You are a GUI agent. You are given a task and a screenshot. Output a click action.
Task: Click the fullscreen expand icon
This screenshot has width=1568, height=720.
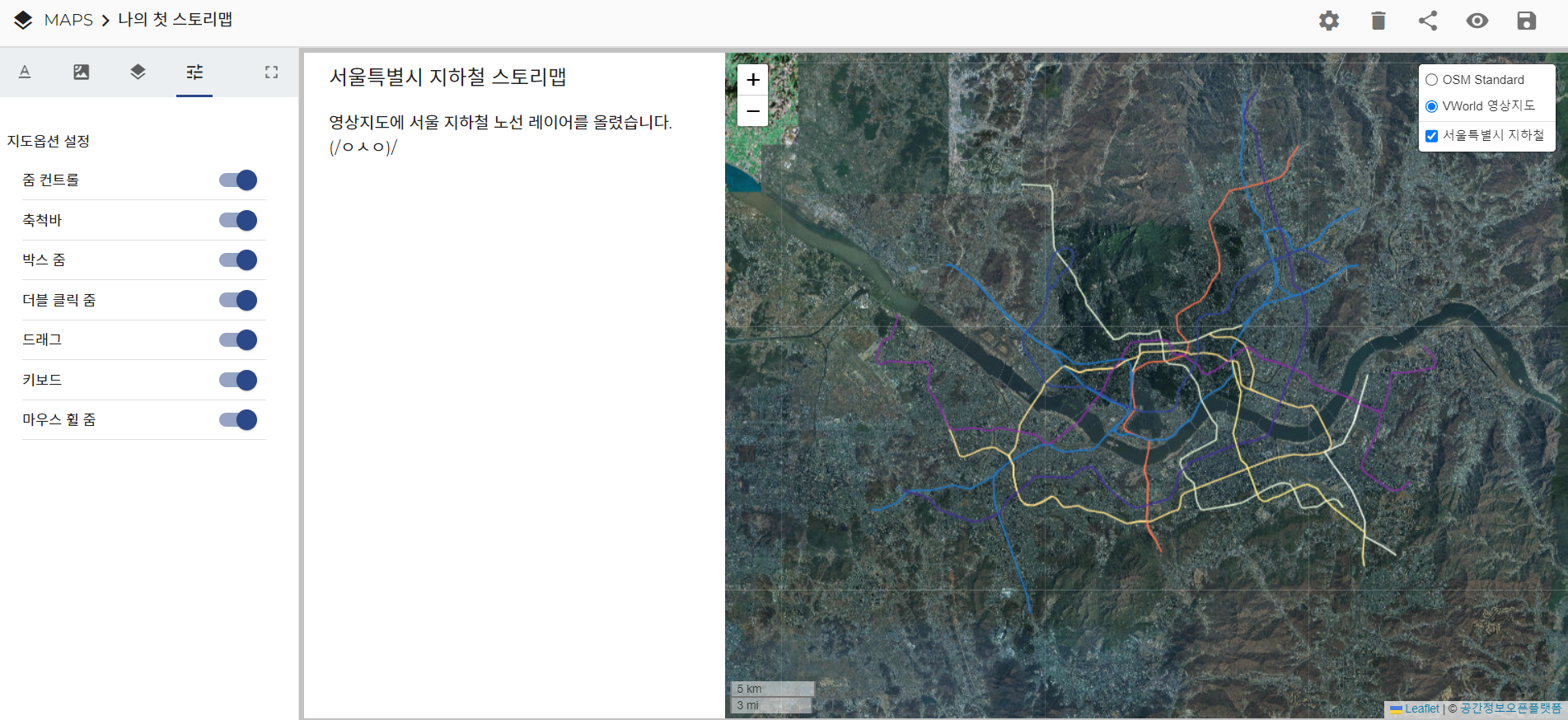click(271, 72)
